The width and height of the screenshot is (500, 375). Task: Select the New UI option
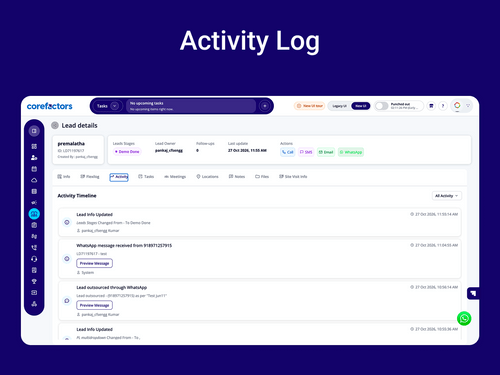(361, 106)
